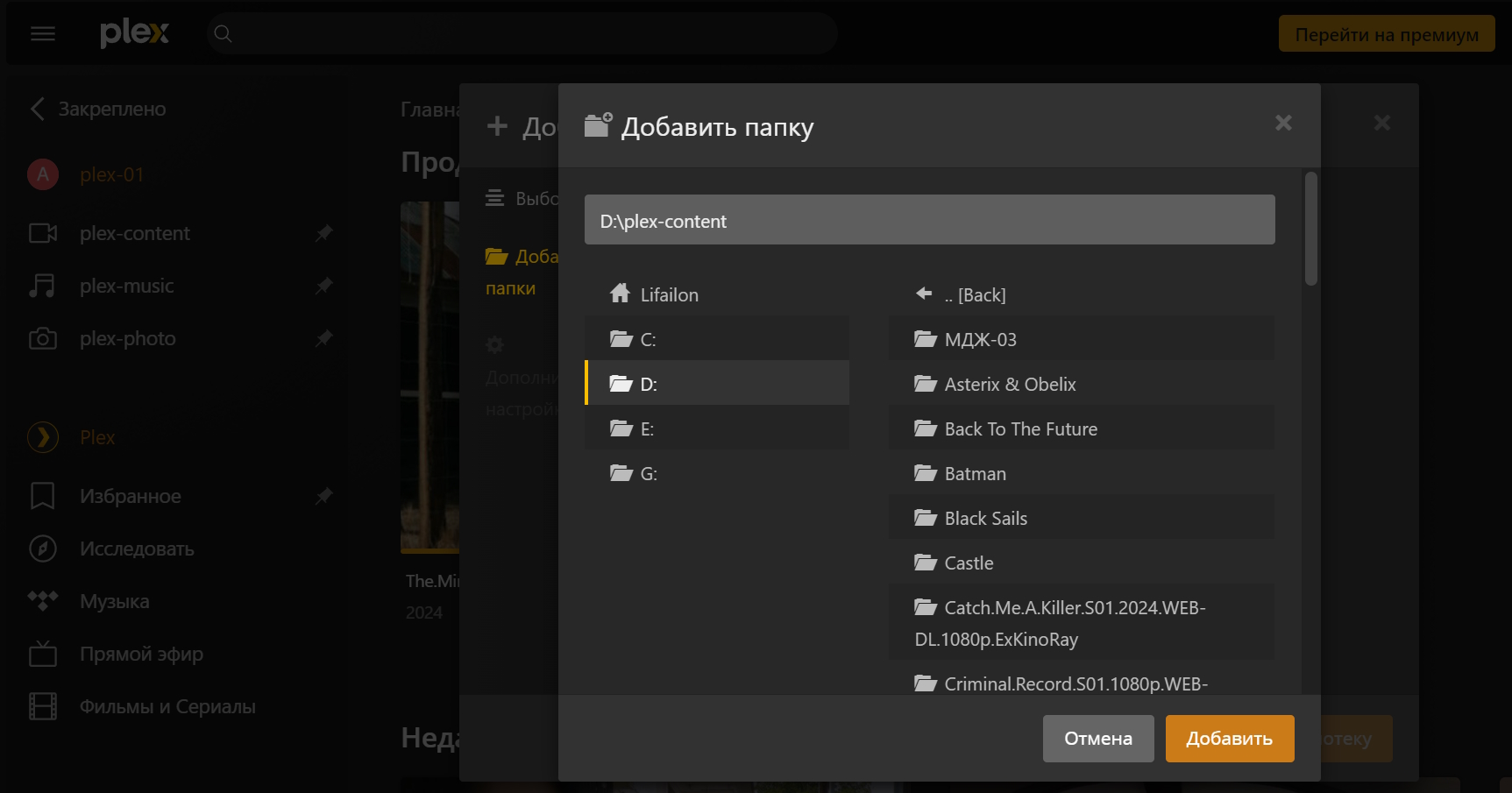This screenshot has height=793, width=1512.
Task: Open the Asterix & Obelix folder
Action: pyautogui.click(x=1082, y=384)
